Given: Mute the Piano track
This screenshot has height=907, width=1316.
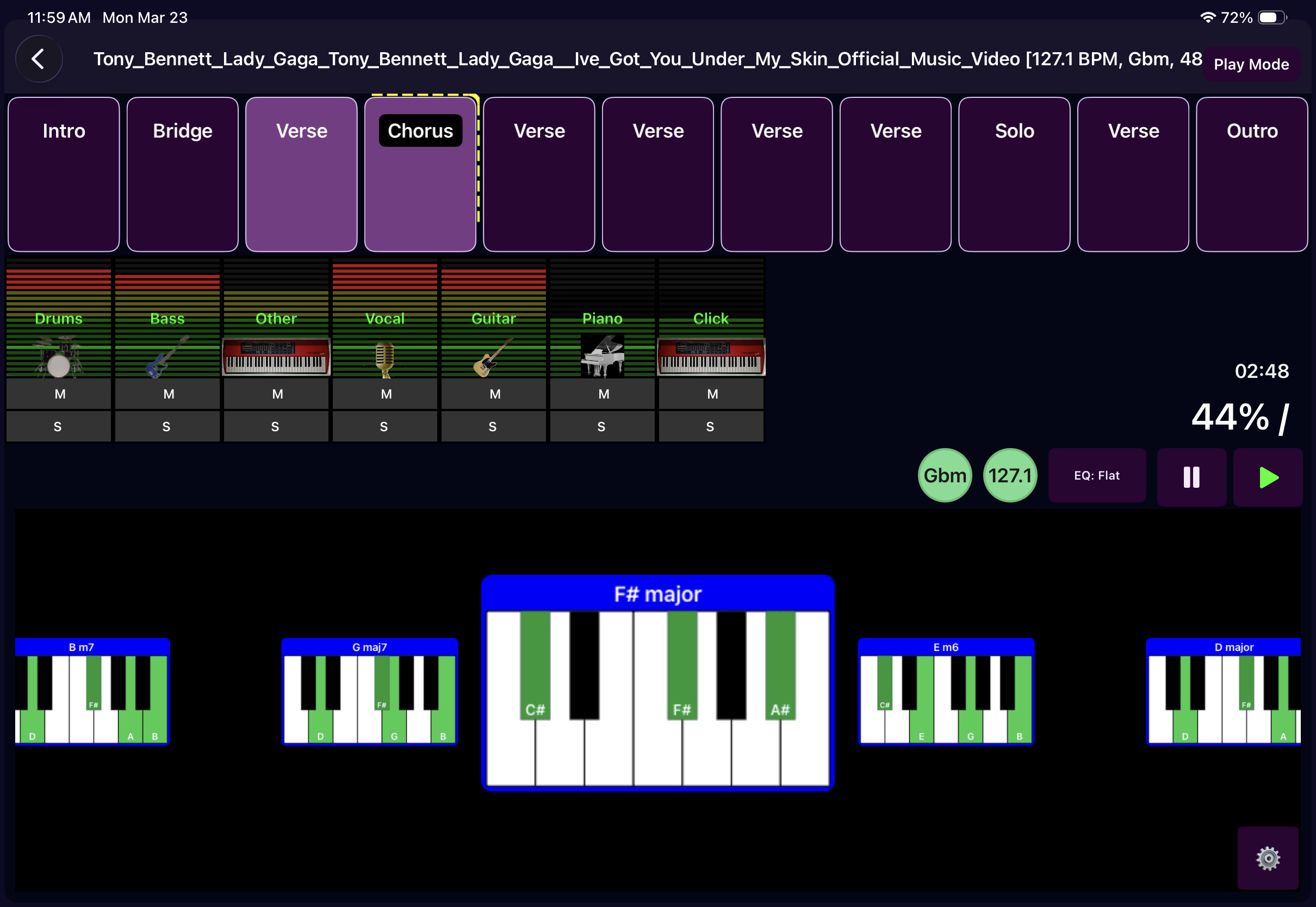Looking at the screenshot, I should (602, 393).
